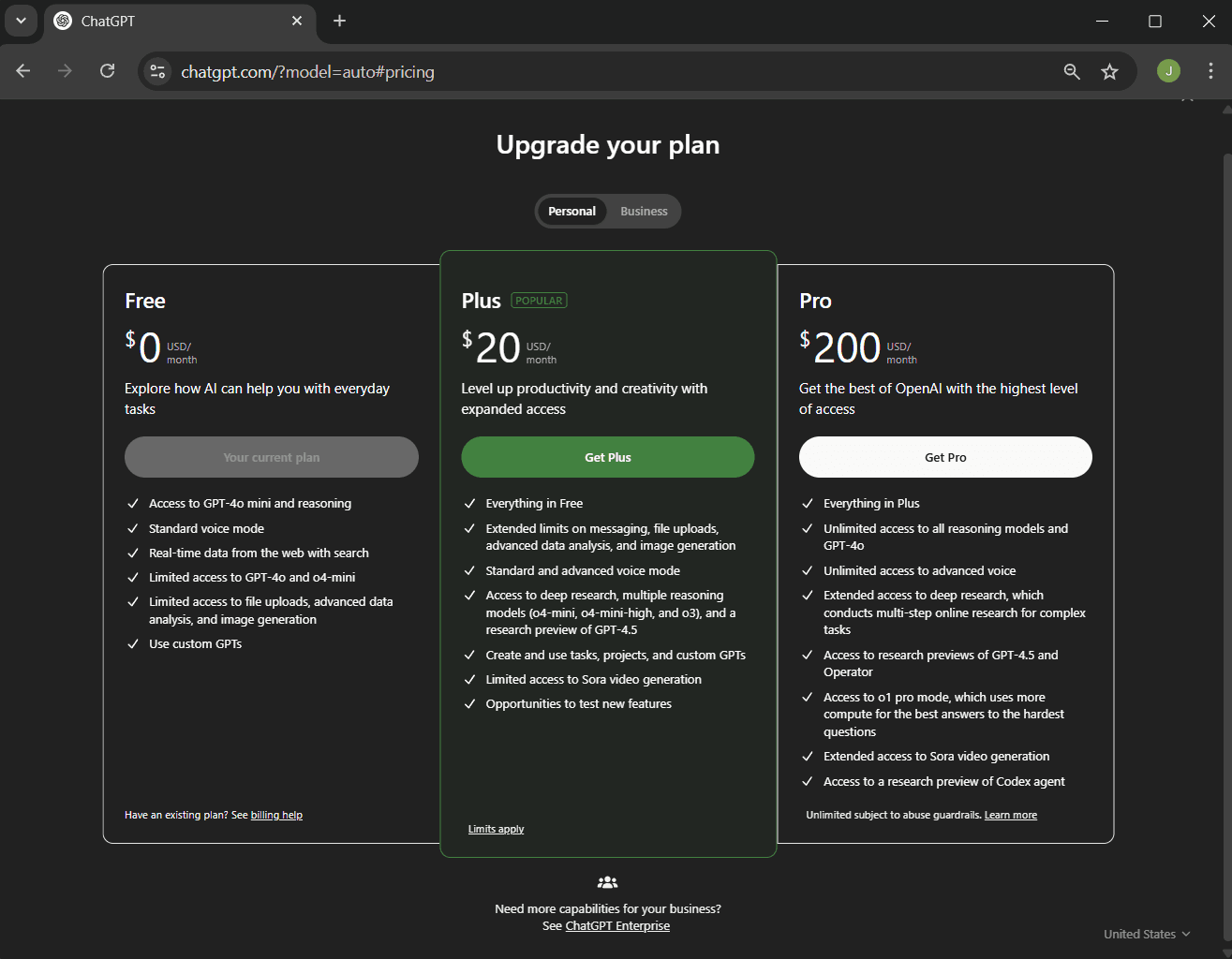Click checkmark beside Opportunities to test new features

469,703
